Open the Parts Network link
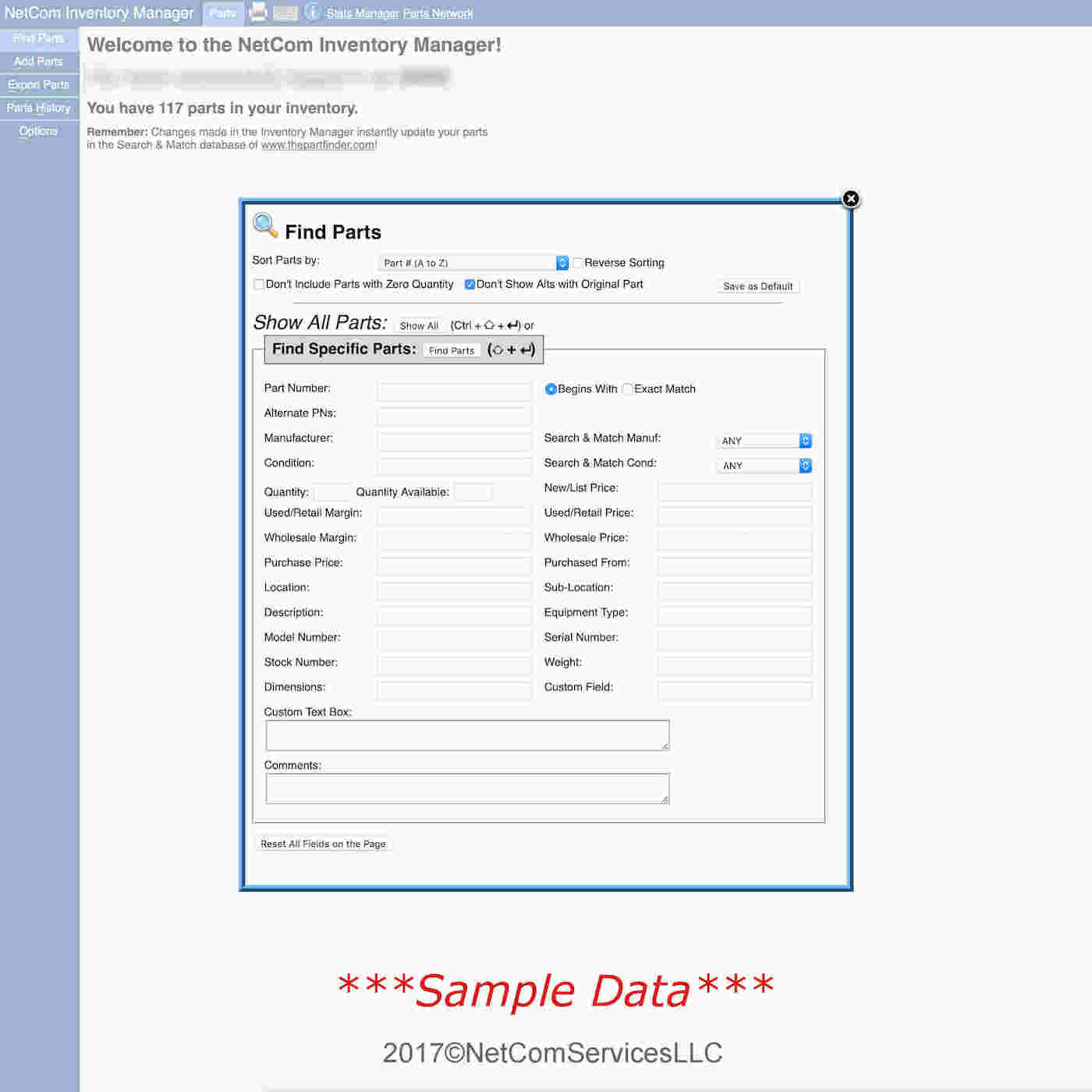Screen dimensions: 1092x1092 (438, 13)
